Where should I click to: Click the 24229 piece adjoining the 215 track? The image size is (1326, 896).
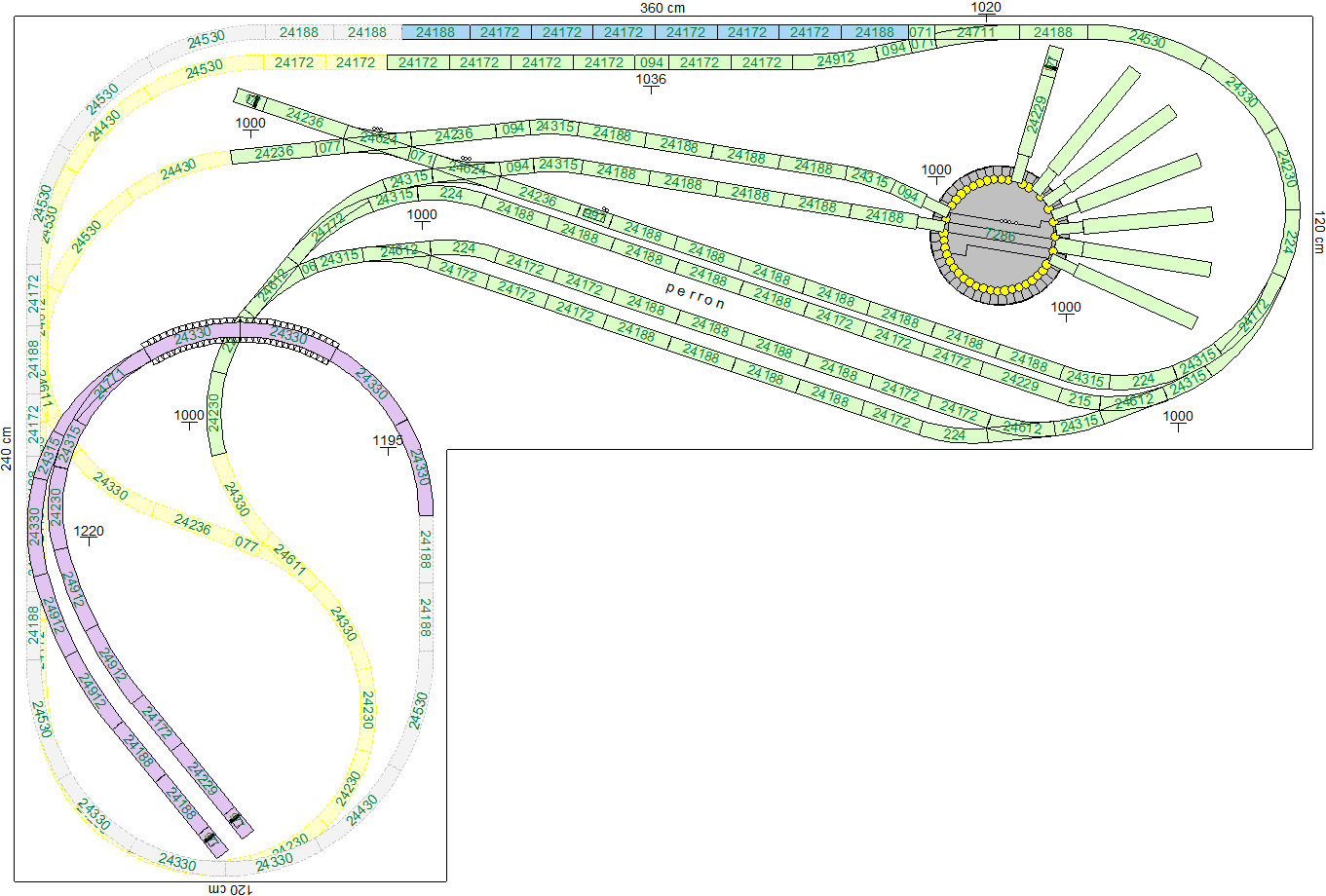1019,380
